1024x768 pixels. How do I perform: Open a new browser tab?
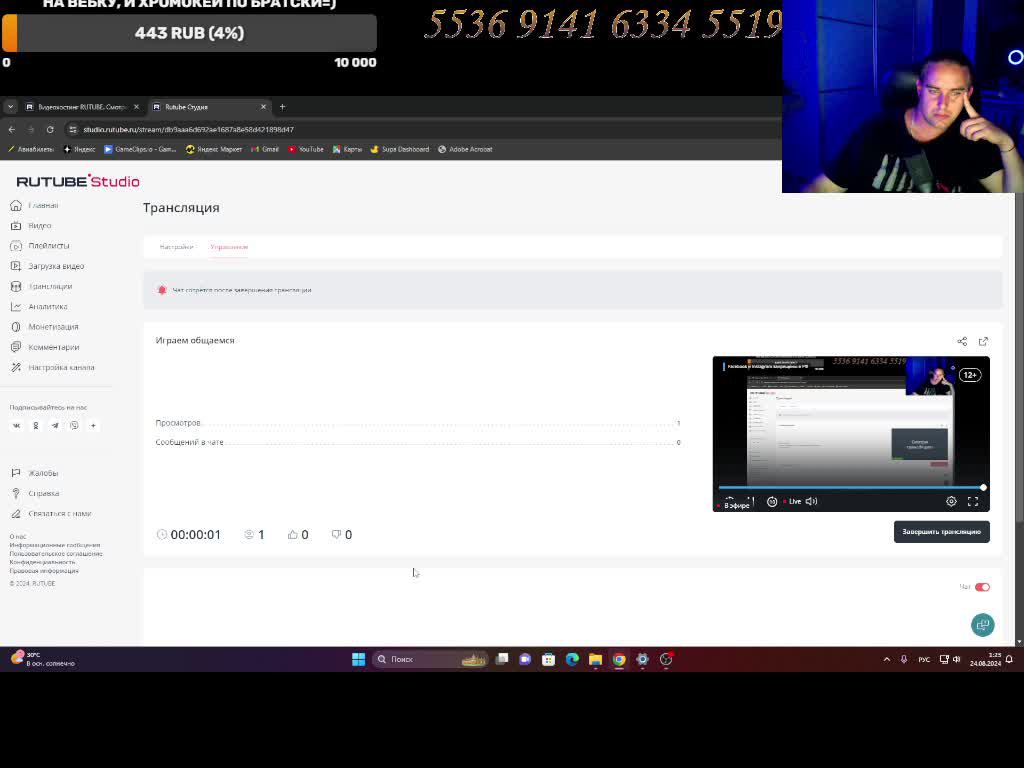[x=283, y=107]
